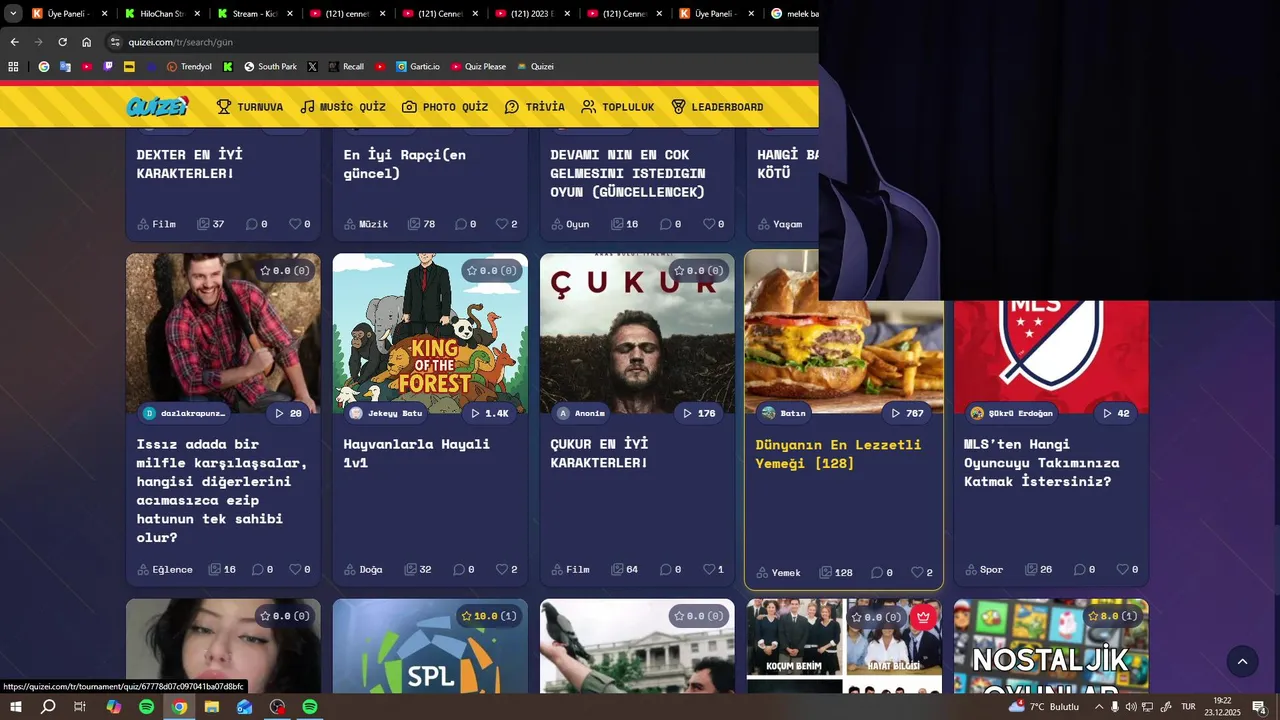Open the Trivia menu item

534,107
